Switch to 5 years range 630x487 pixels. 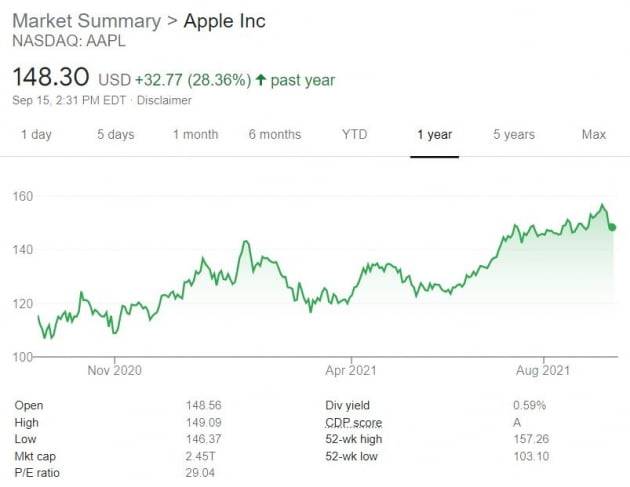click(513, 135)
